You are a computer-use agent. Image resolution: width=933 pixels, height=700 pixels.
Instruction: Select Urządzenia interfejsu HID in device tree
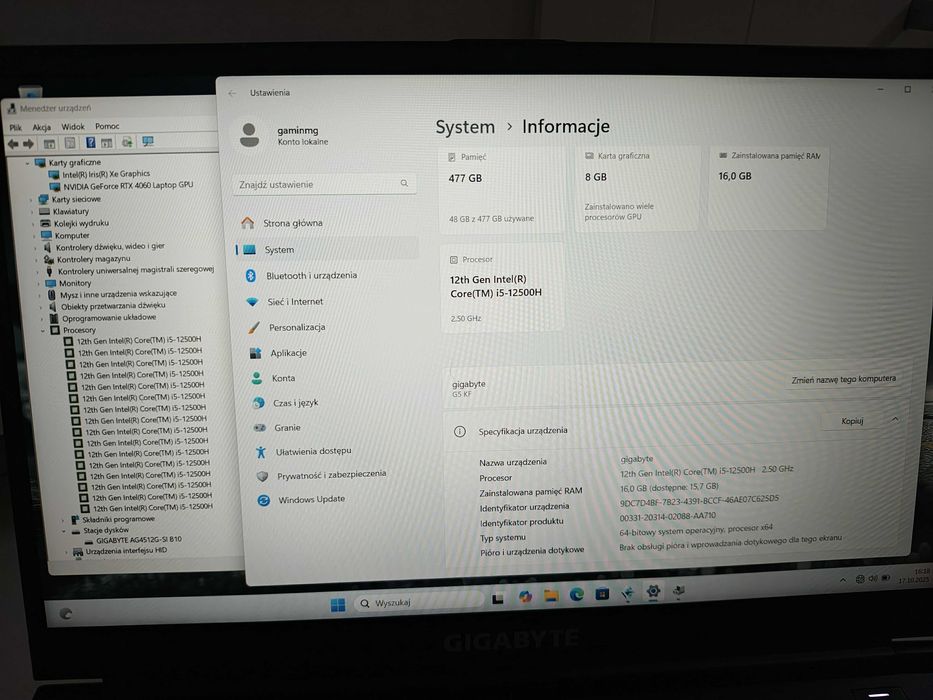(x=126, y=551)
